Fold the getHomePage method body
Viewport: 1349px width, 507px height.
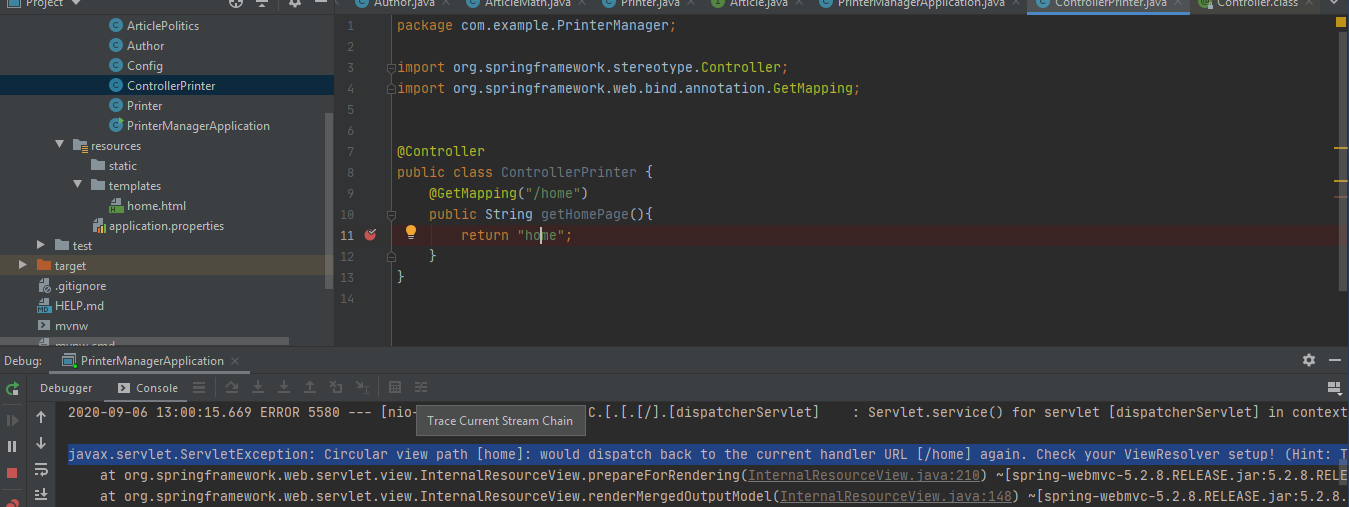tap(389, 214)
